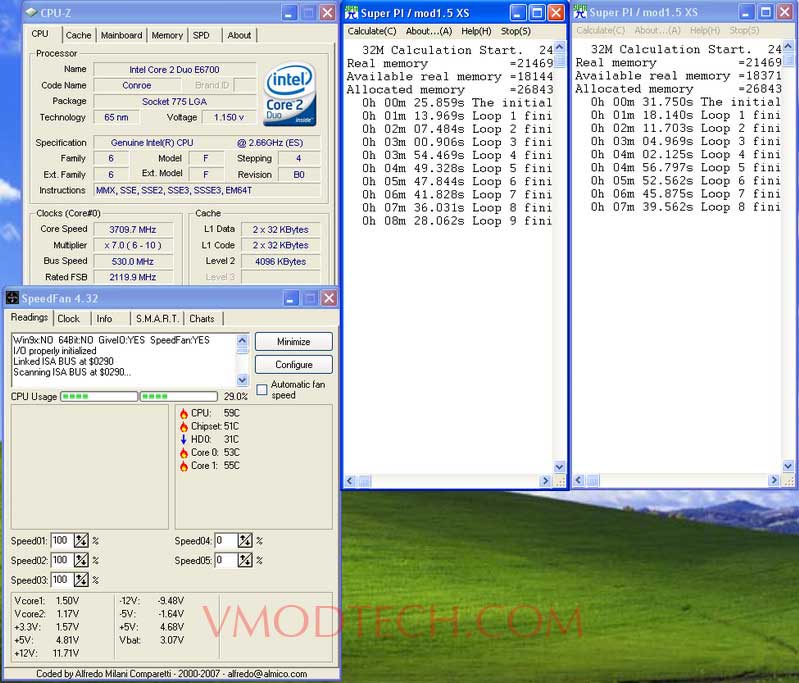Click down arrow of second Super PI scrollbar
The width and height of the screenshot is (799, 683).
pos(788,466)
